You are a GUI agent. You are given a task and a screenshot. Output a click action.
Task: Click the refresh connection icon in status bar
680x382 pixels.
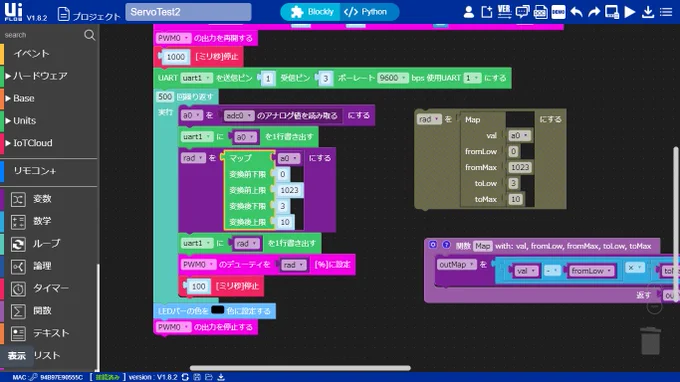[185, 377]
